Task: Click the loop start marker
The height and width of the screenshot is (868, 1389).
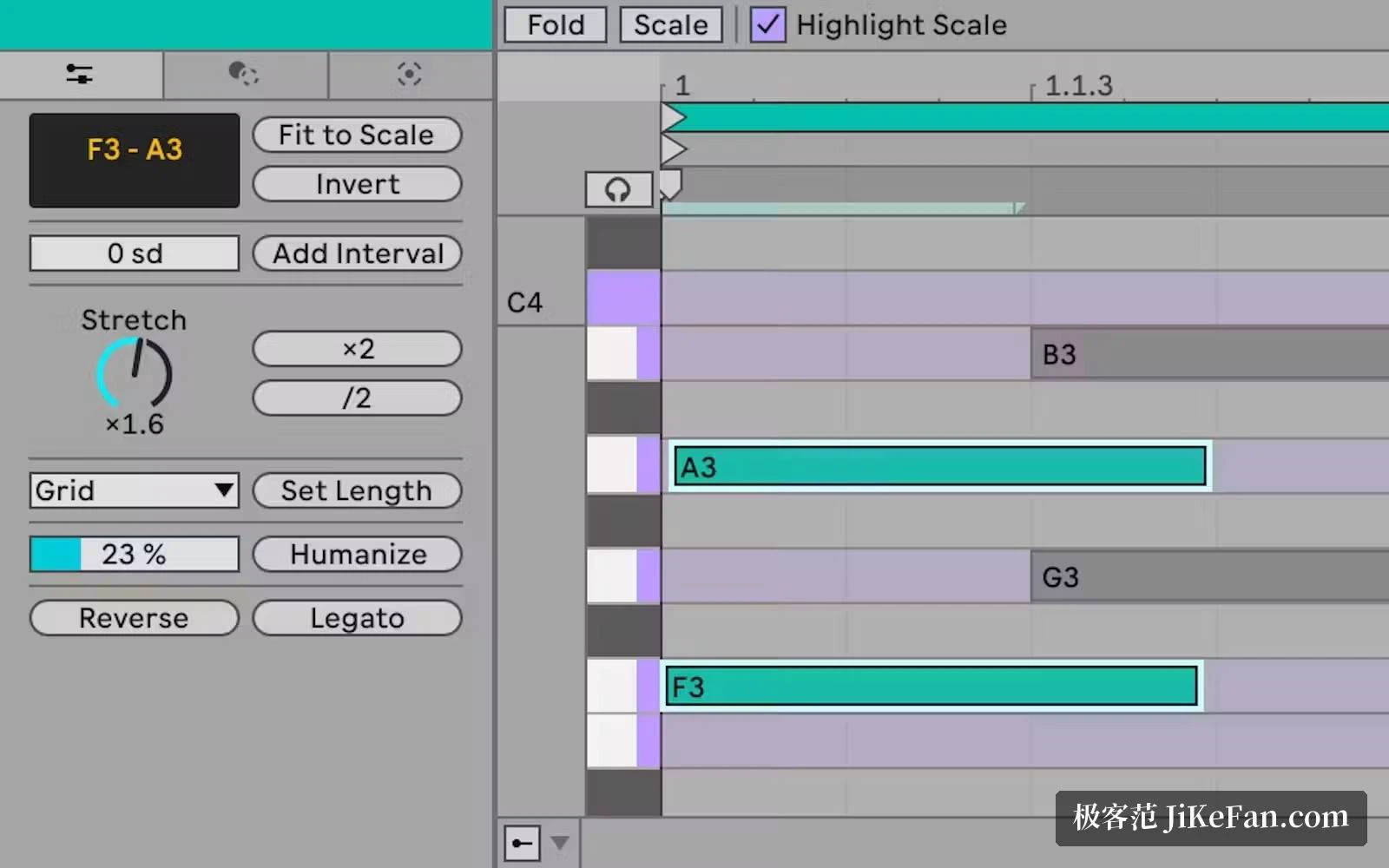Action: 673,117
